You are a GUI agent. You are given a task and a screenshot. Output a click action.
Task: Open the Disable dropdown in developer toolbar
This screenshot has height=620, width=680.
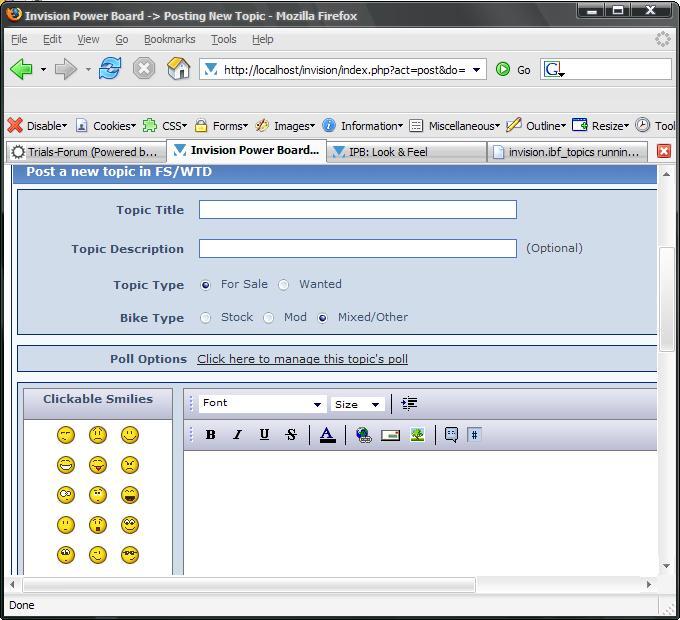tap(38, 126)
